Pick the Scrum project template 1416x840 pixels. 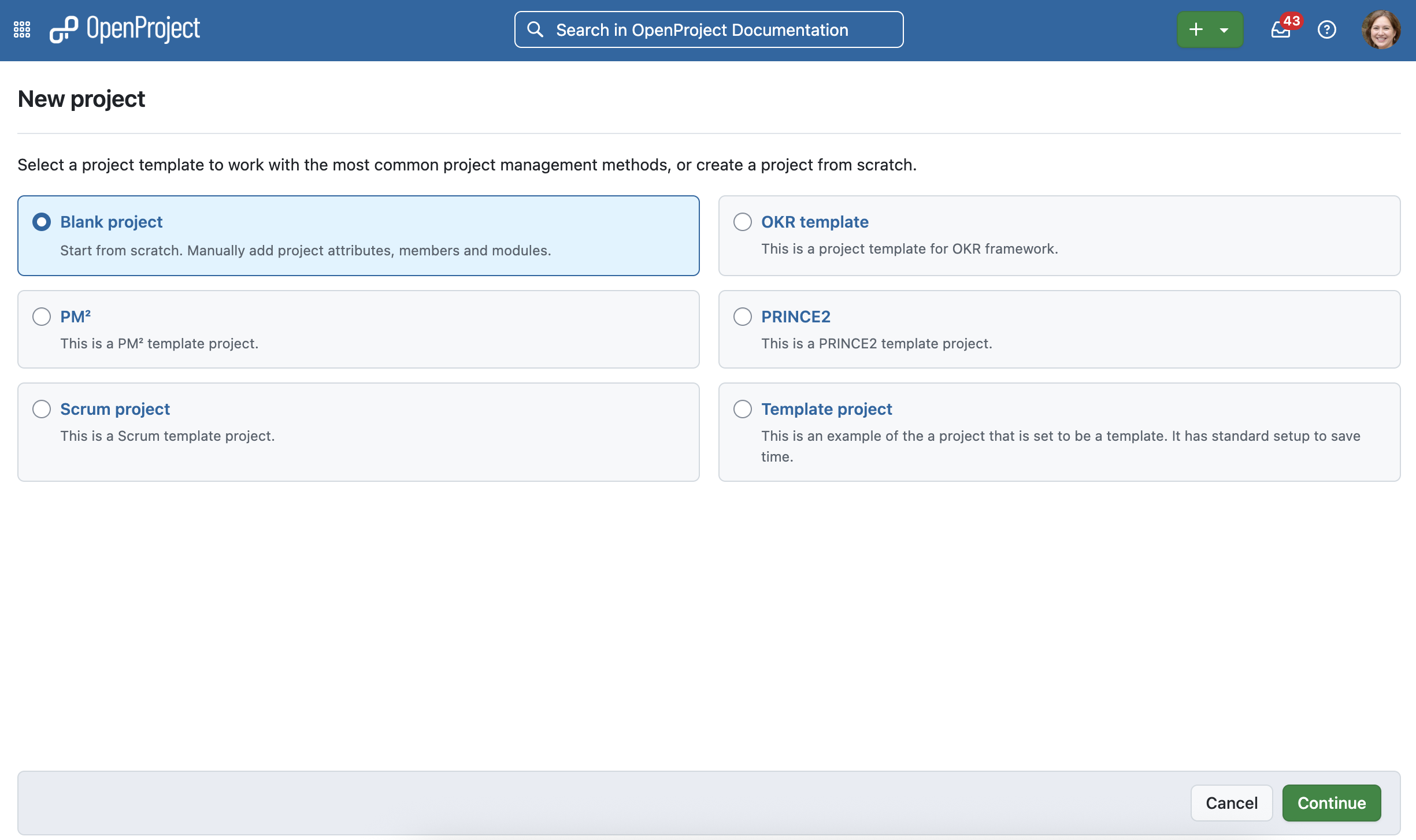click(41, 409)
